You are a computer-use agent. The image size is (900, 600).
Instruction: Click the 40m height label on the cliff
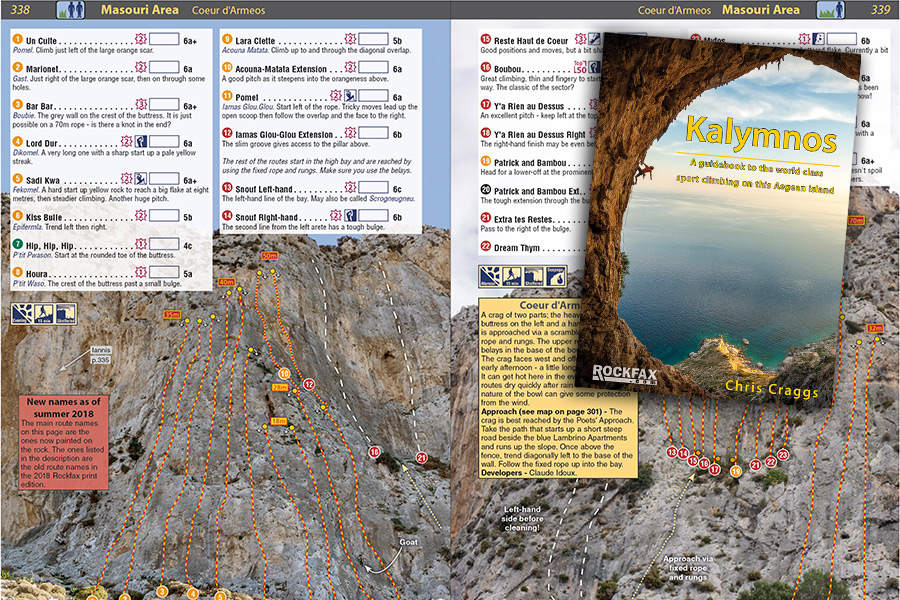tap(226, 282)
